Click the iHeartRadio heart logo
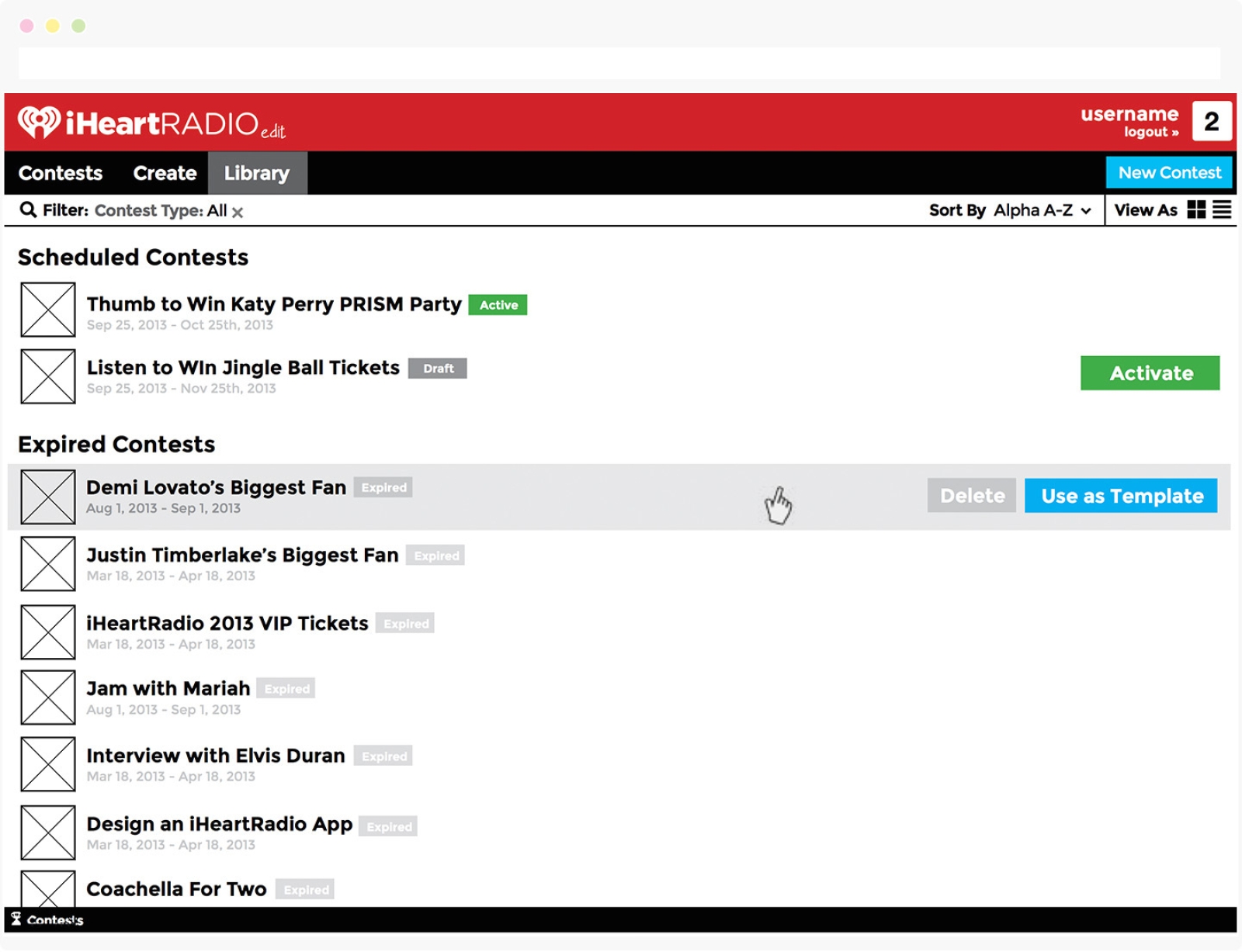Image resolution: width=1242 pixels, height=952 pixels. coord(40,122)
